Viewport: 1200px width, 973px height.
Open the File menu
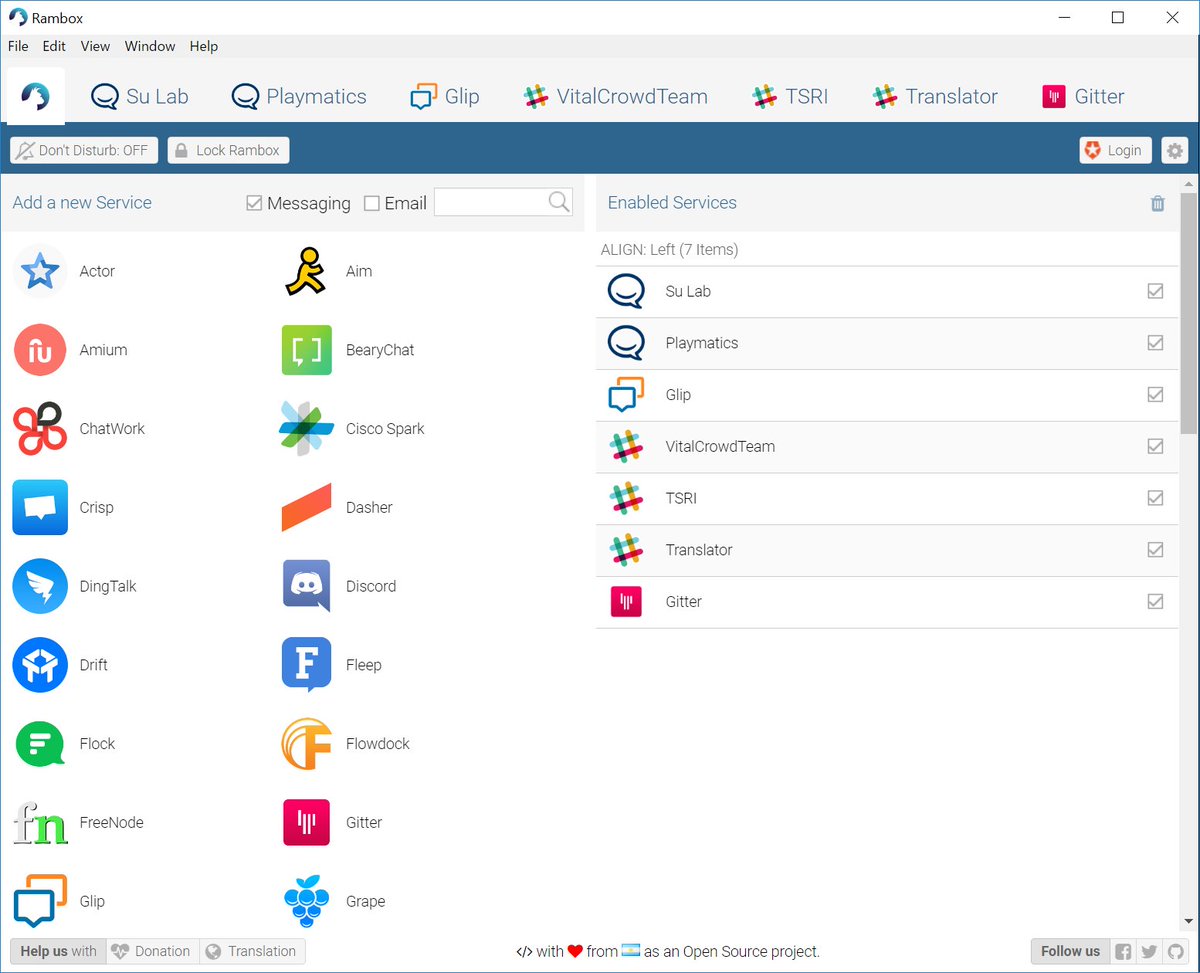pyautogui.click(x=18, y=46)
